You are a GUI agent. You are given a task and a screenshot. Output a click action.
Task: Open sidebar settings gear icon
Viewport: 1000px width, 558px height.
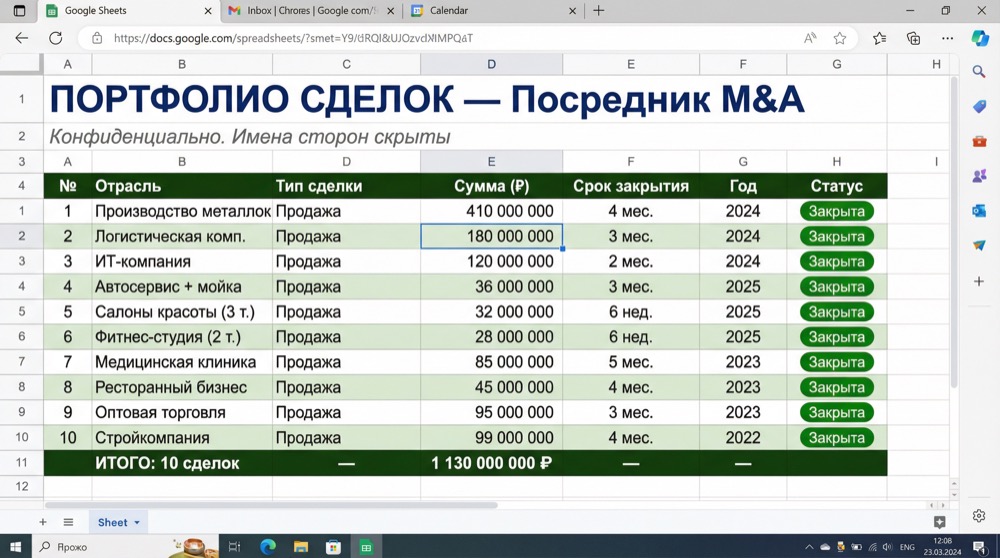click(x=979, y=516)
